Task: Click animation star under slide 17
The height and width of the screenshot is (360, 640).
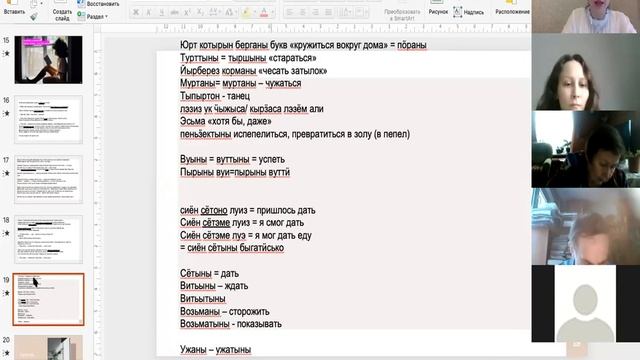Action: coord(6,173)
